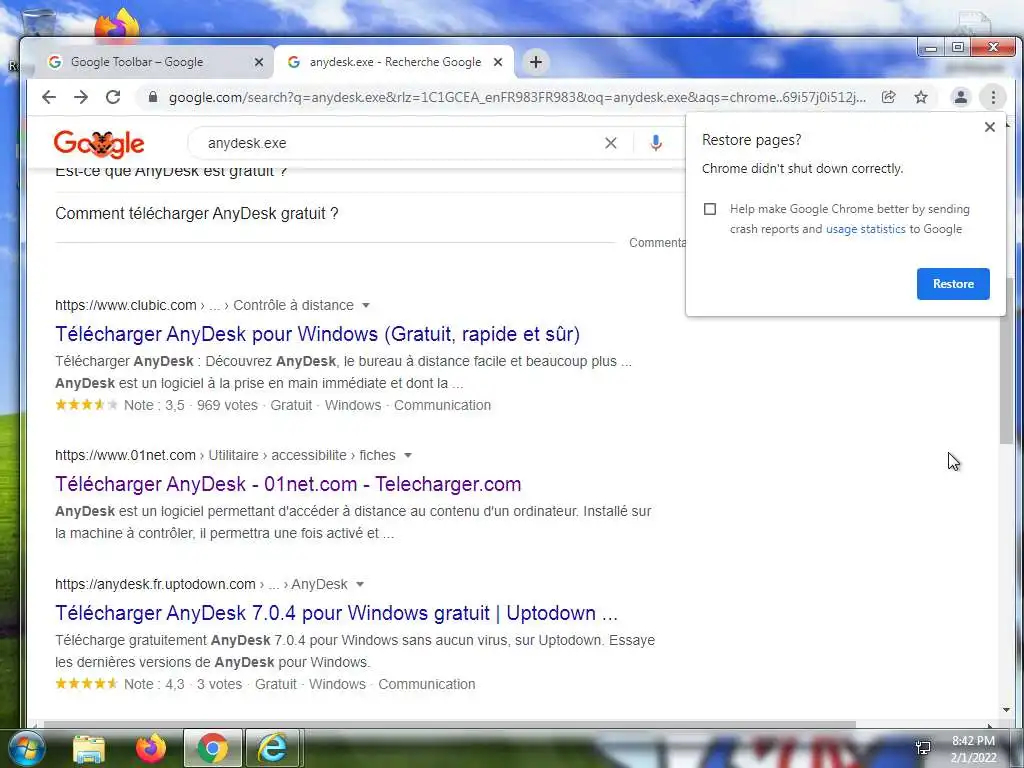This screenshot has width=1024, height=768.
Task: Select the Chrome taskbar button
Action: [212, 748]
